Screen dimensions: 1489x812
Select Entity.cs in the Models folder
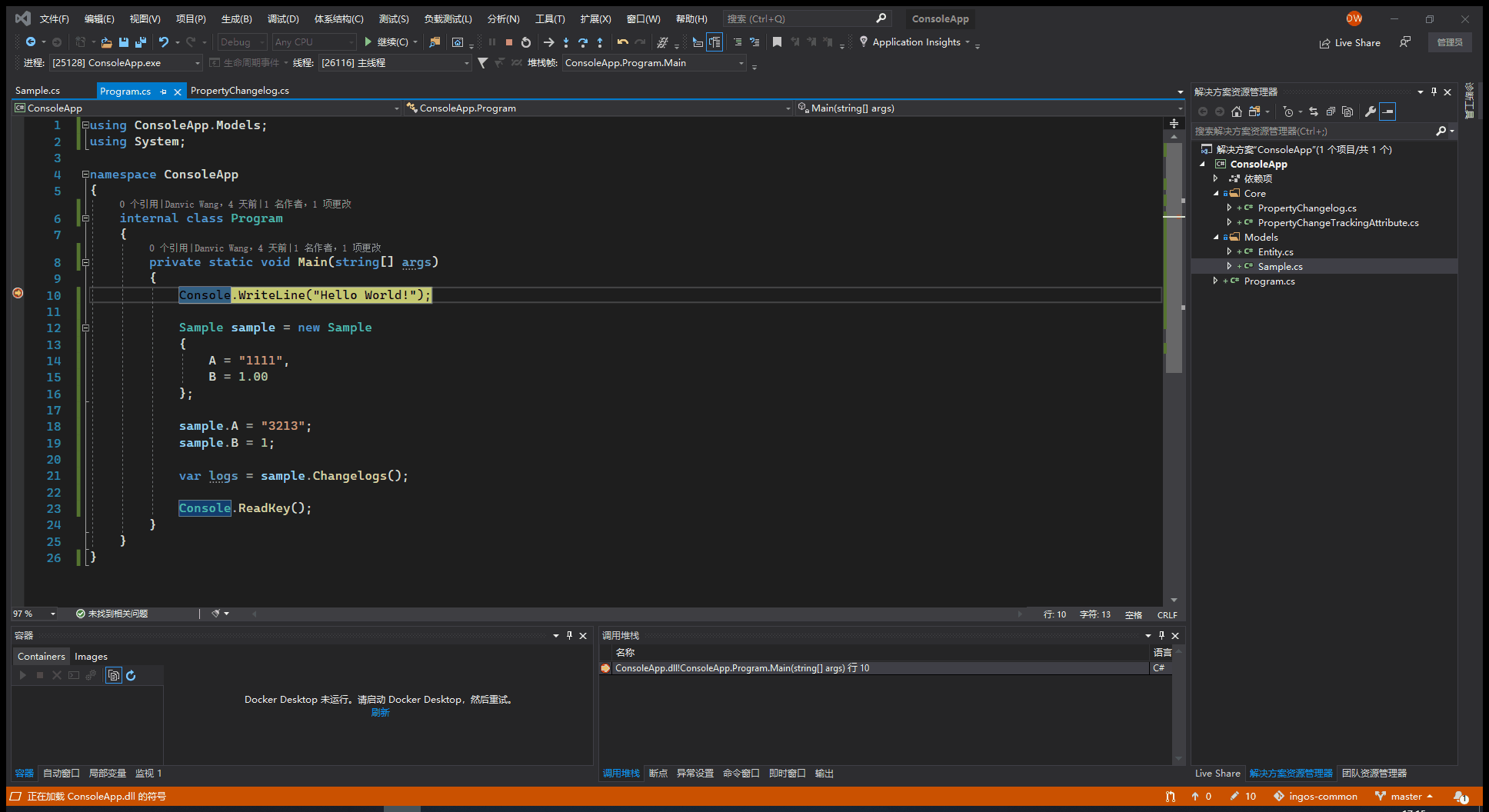click(1275, 252)
